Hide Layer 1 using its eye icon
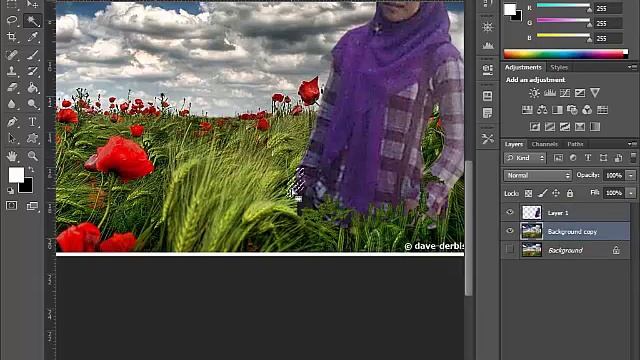The height and width of the screenshot is (360, 640). 510,212
